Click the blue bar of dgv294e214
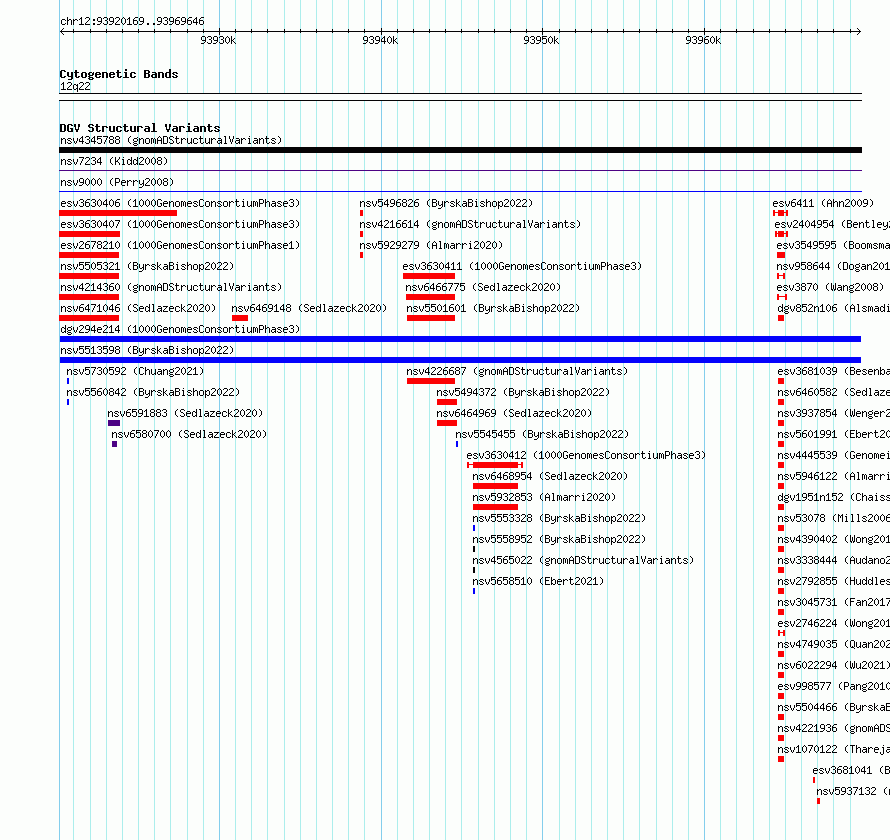890x840 pixels. (460, 339)
